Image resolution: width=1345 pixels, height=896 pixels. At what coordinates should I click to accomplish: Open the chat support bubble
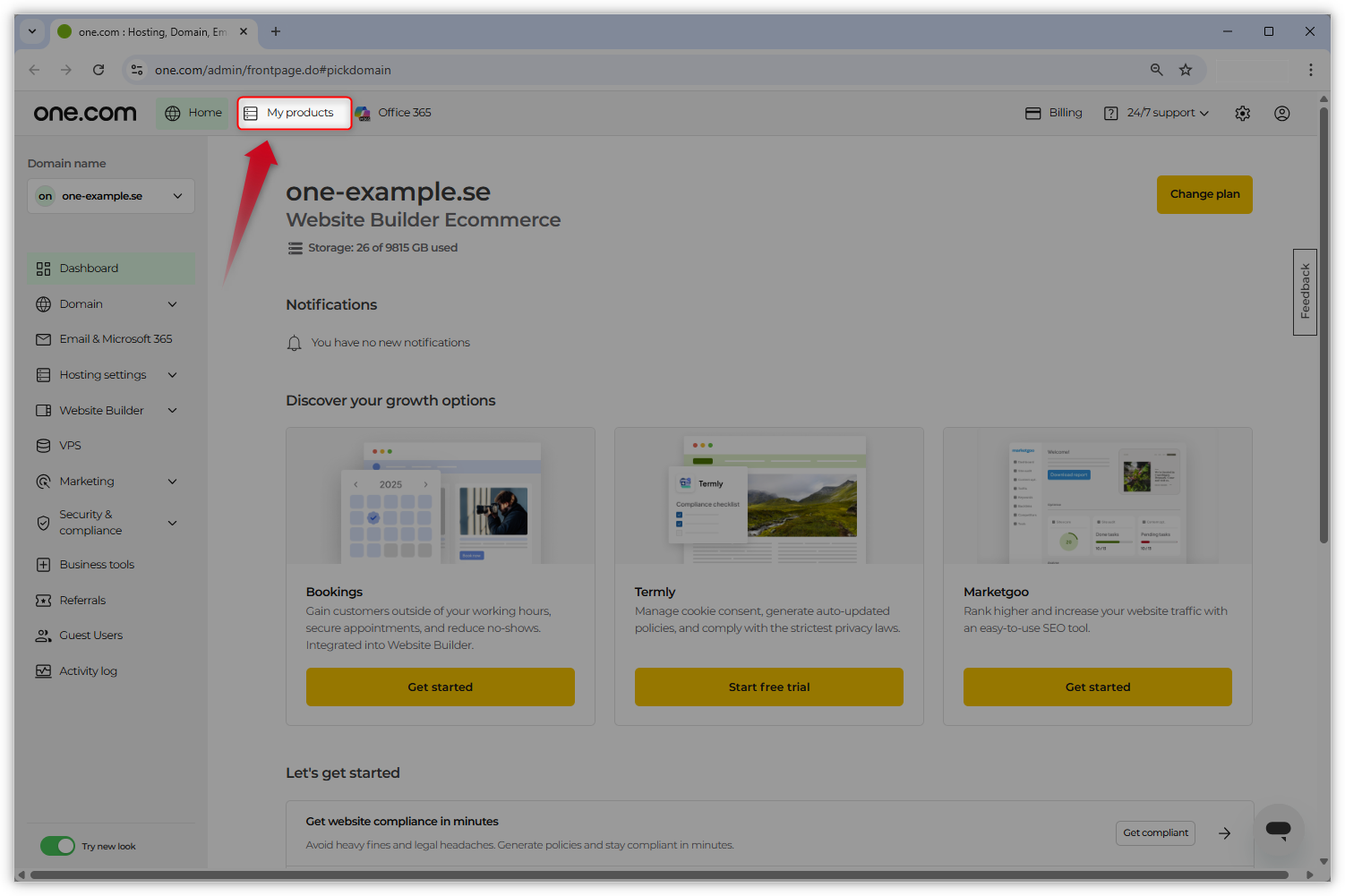tap(1279, 830)
